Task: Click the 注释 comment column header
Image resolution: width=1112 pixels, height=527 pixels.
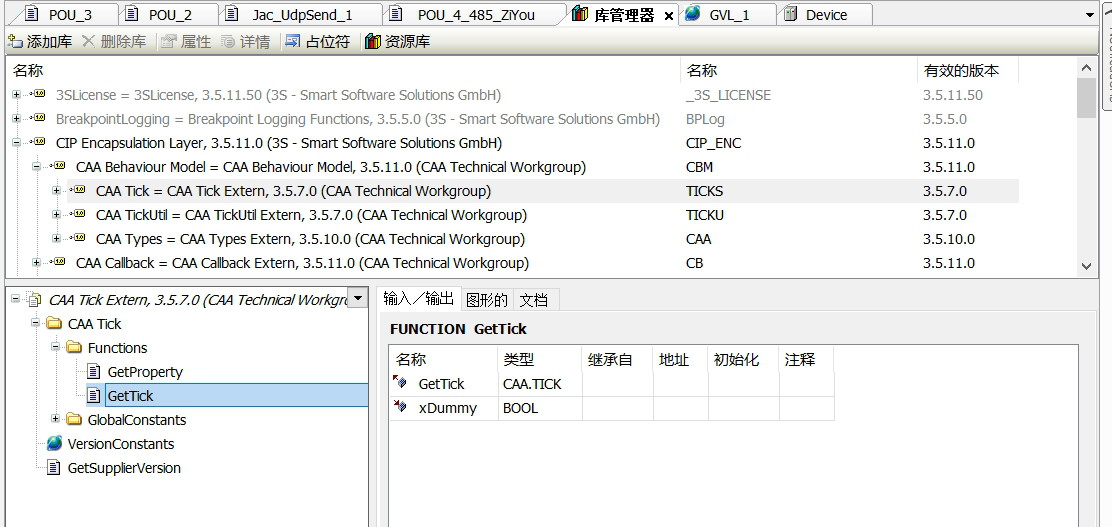Action: [806, 360]
